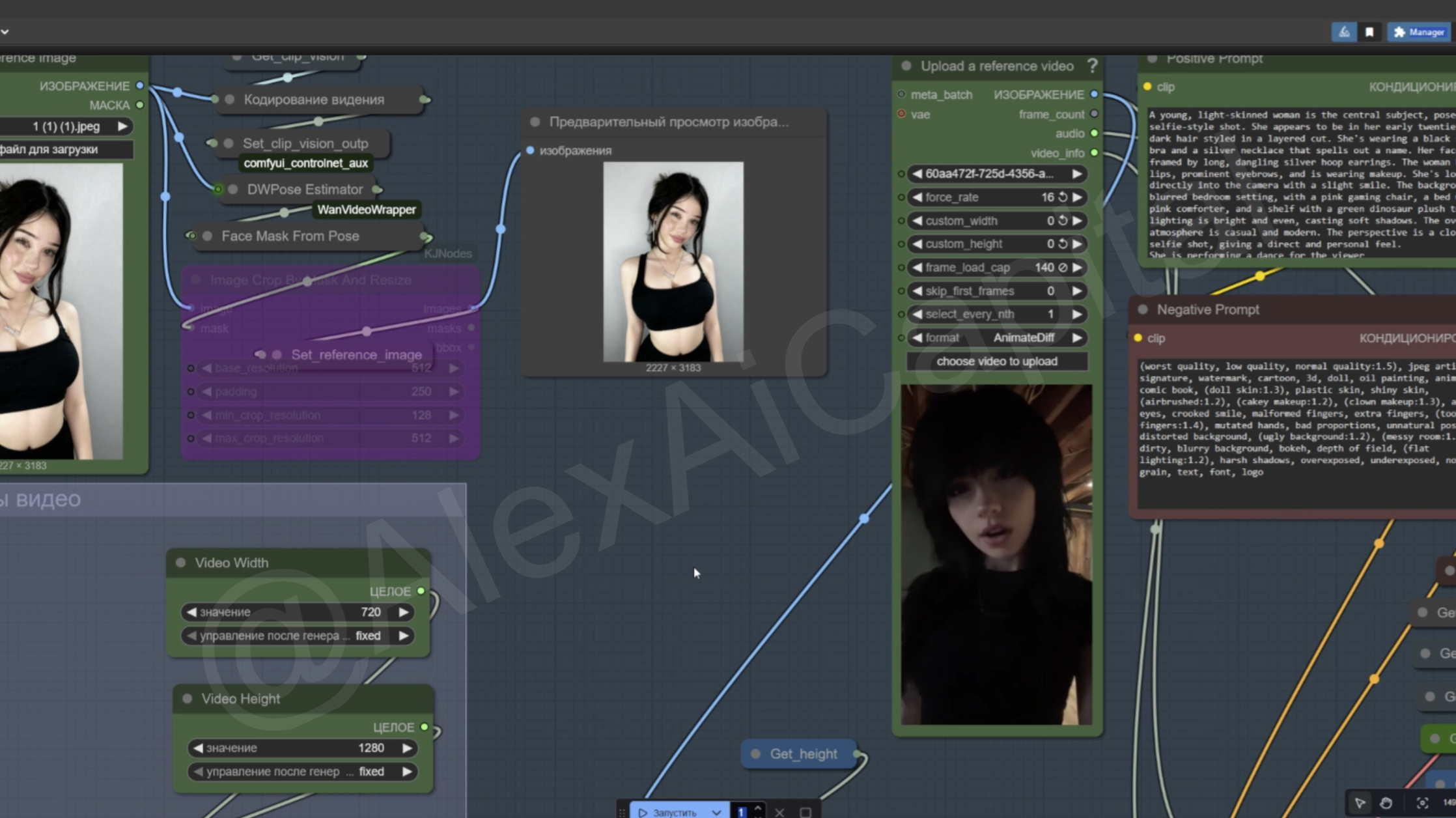Toggle the Video Width node collapse dot
This screenshot has width=1456, height=818.
tap(181, 563)
